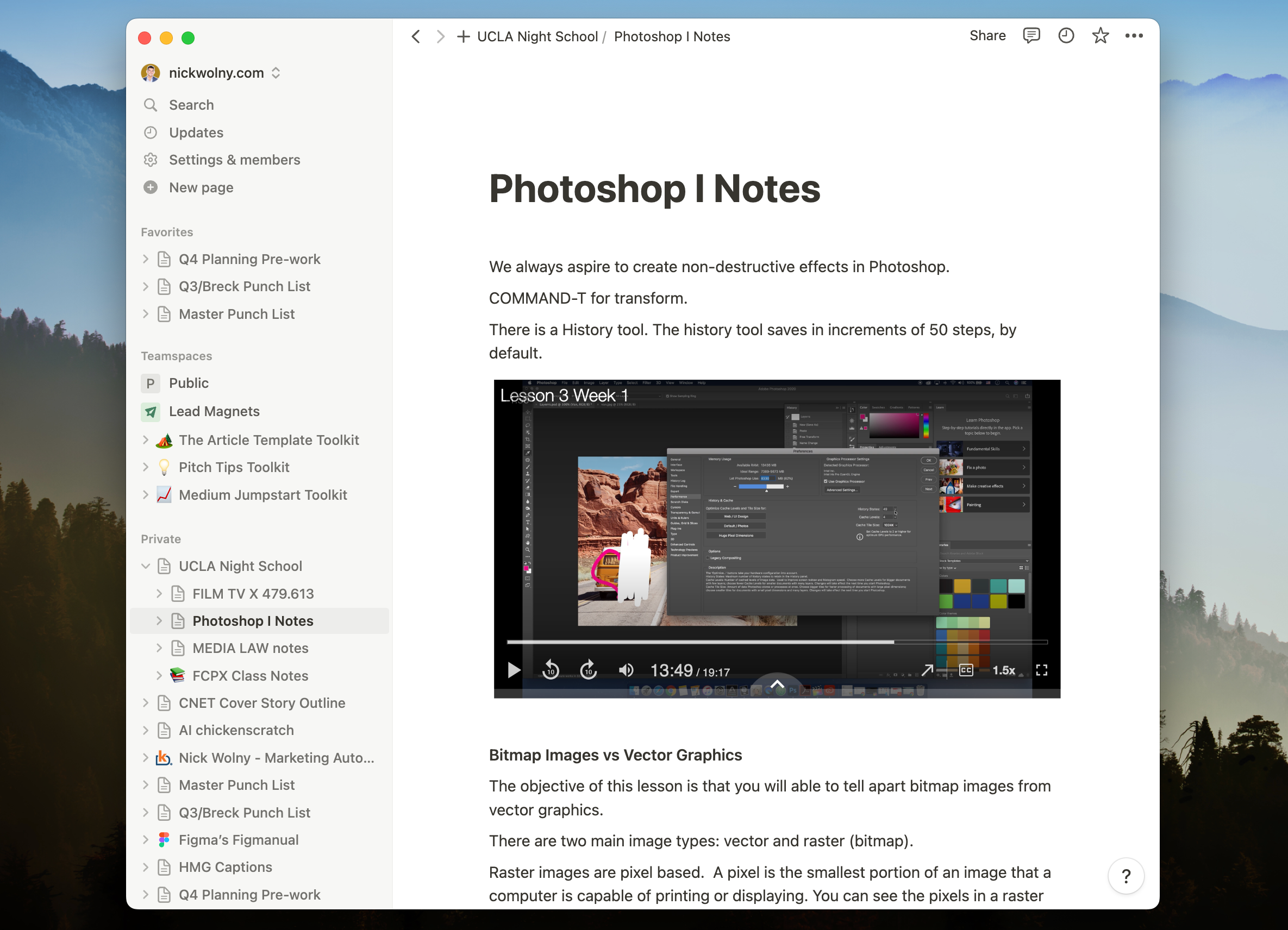The width and height of the screenshot is (1288, 930).
Task: Open the comments panel icon
Action: point(1031,36)
